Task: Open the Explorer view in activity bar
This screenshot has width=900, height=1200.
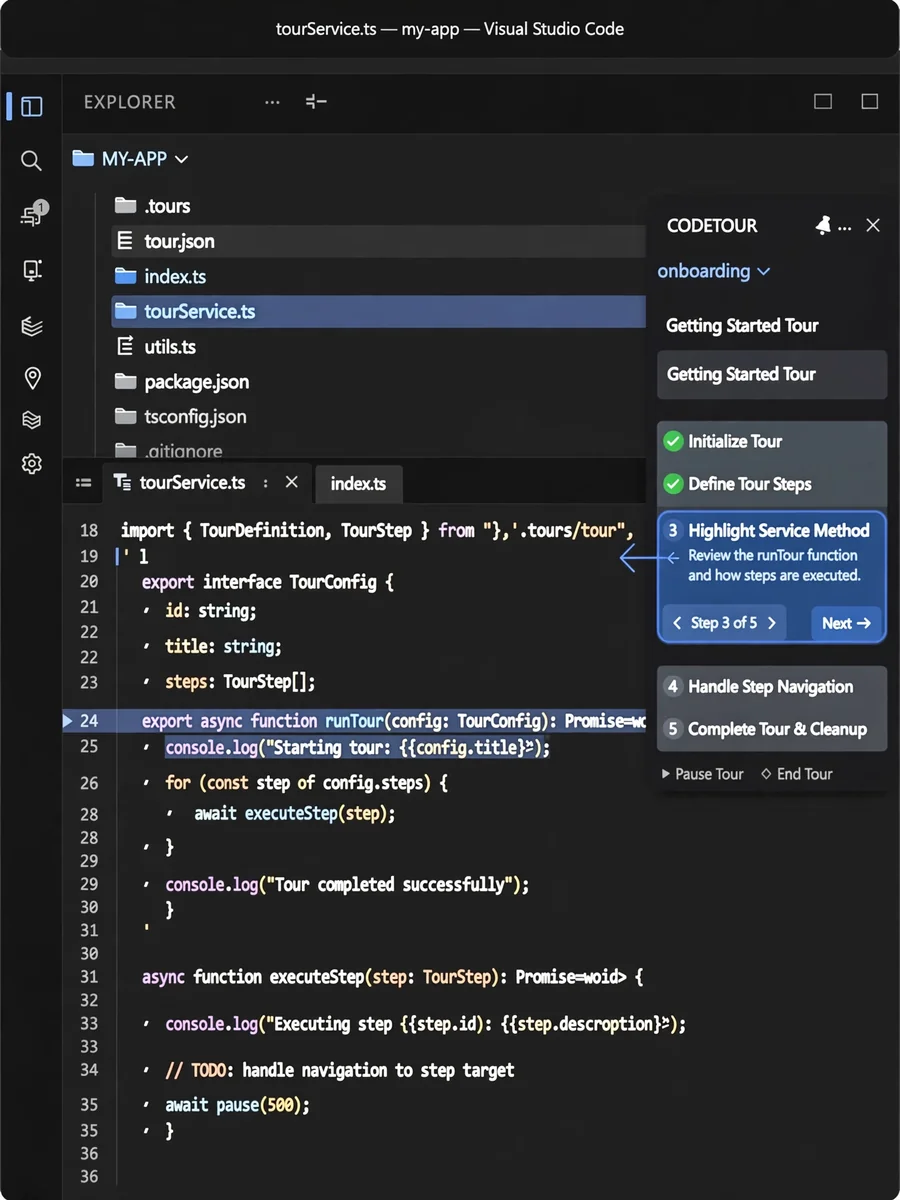Action: 31,106
